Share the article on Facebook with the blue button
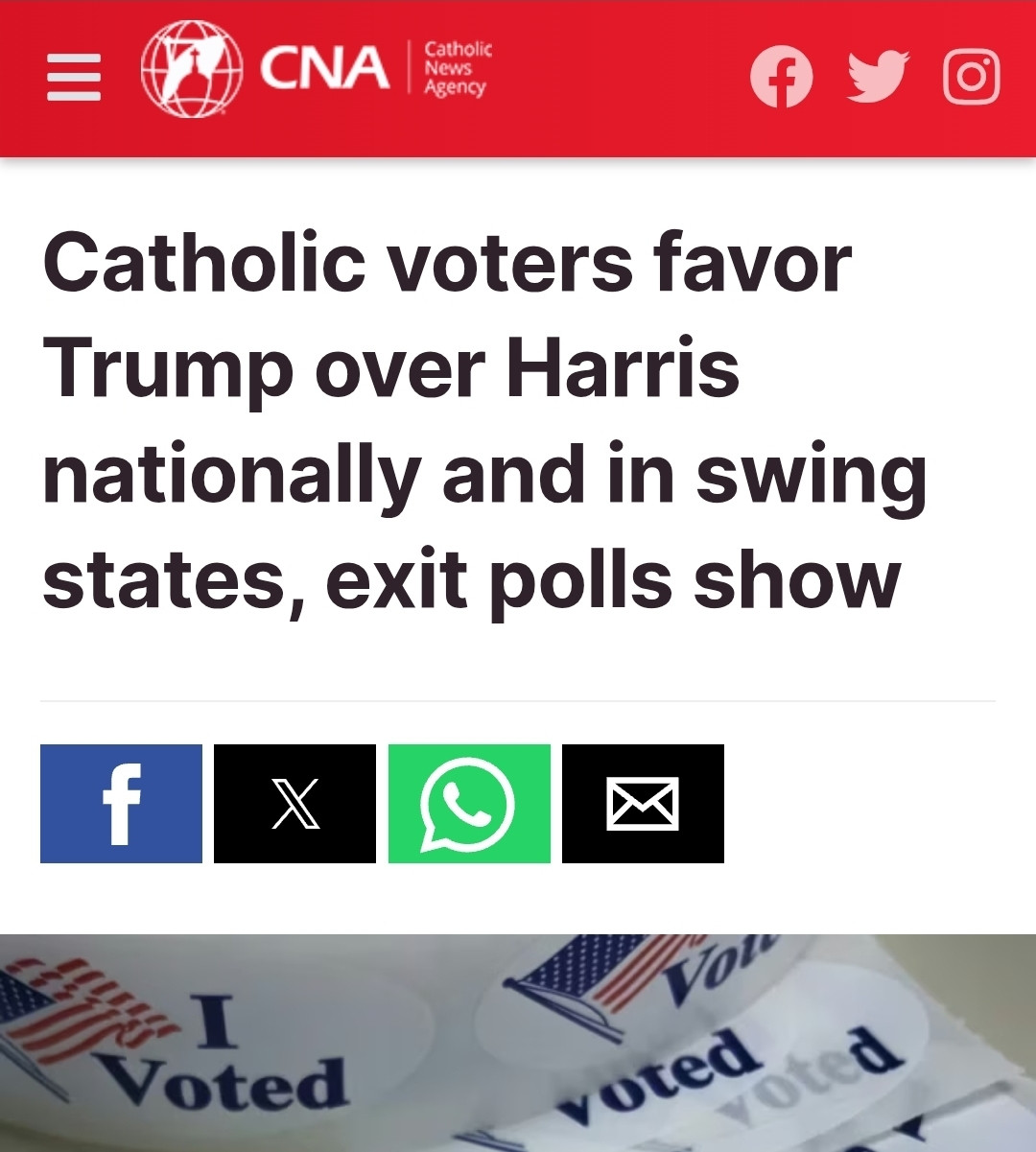Screen dimensions: 1036x1152 [121, 804]
